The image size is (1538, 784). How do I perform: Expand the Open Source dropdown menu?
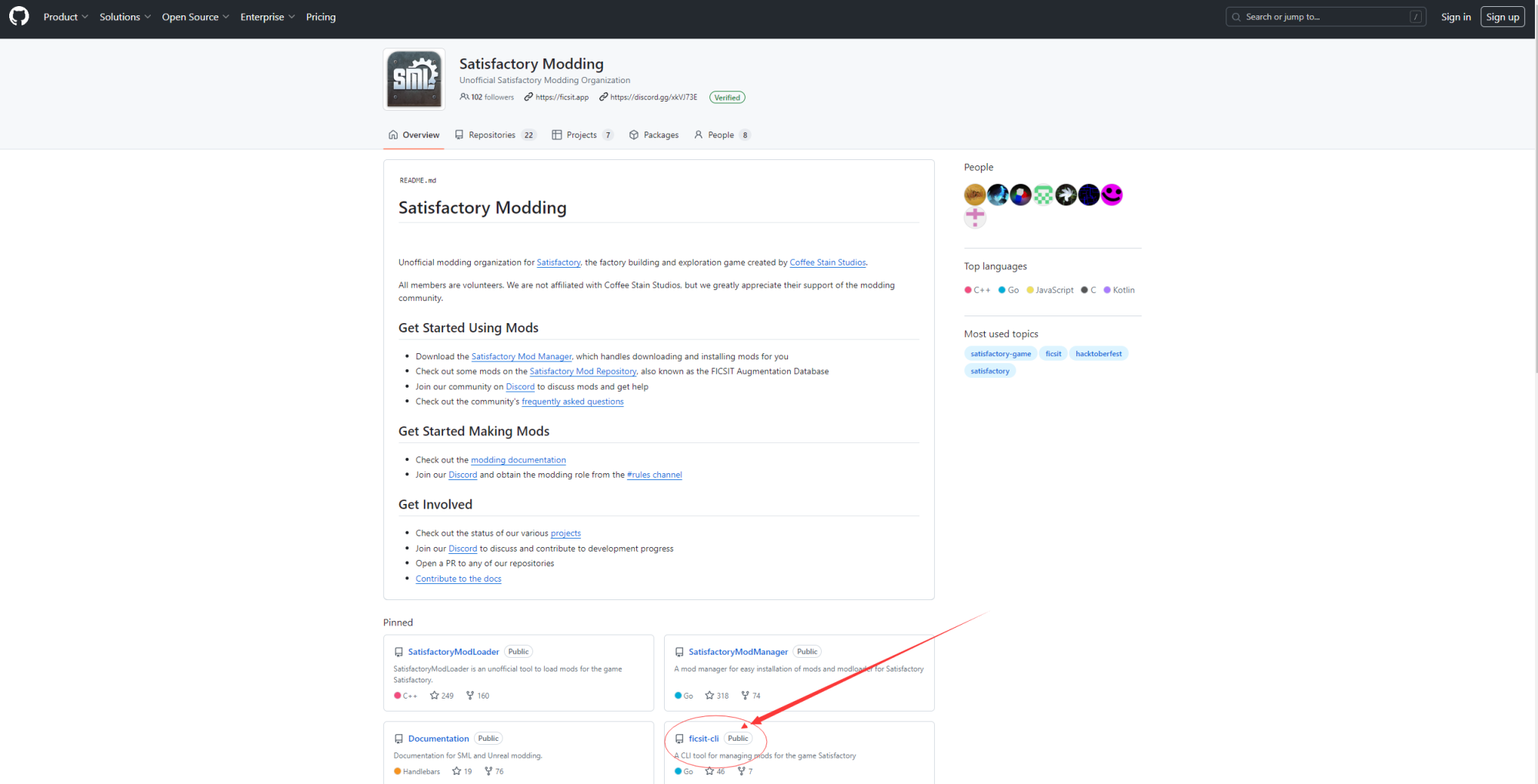tap(195, 17)
